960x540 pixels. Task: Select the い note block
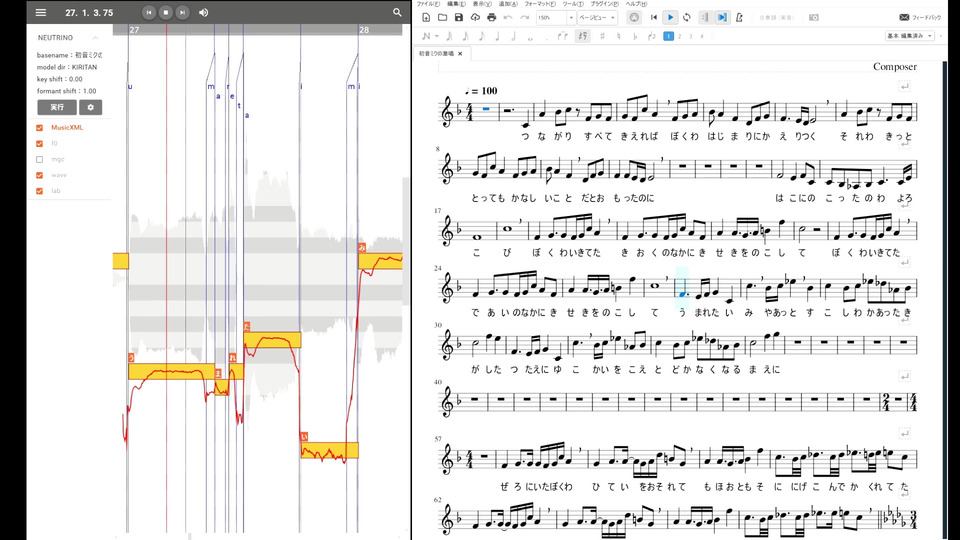tap(329, 450)
